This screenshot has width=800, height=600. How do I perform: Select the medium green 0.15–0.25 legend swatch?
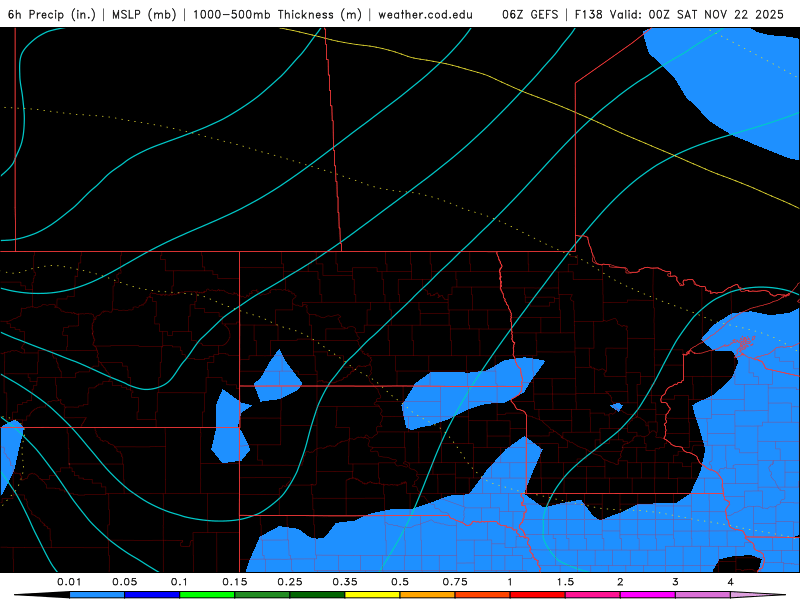point(262,595)
